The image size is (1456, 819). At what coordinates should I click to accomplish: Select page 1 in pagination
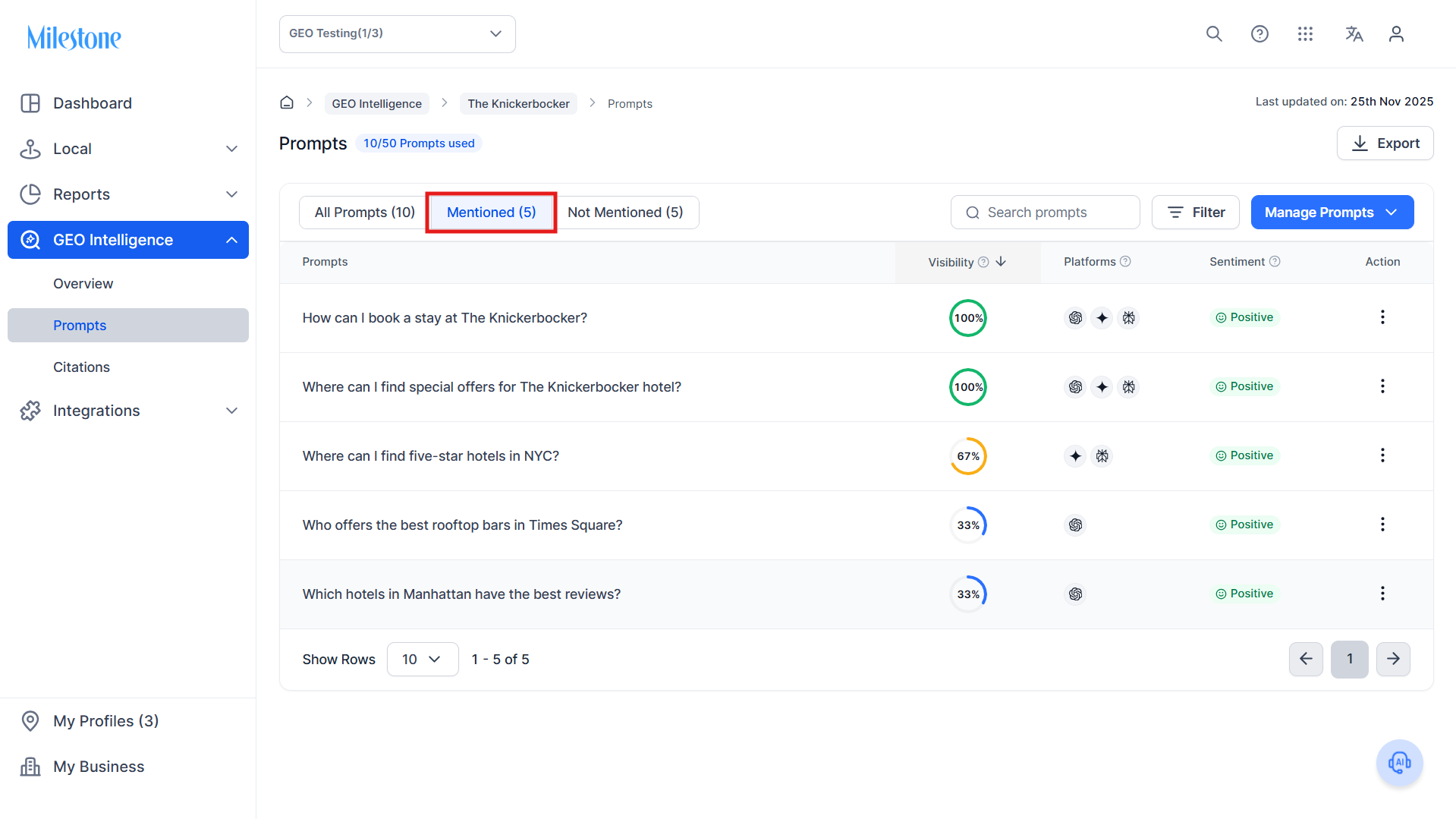(x=1350, y=659)
